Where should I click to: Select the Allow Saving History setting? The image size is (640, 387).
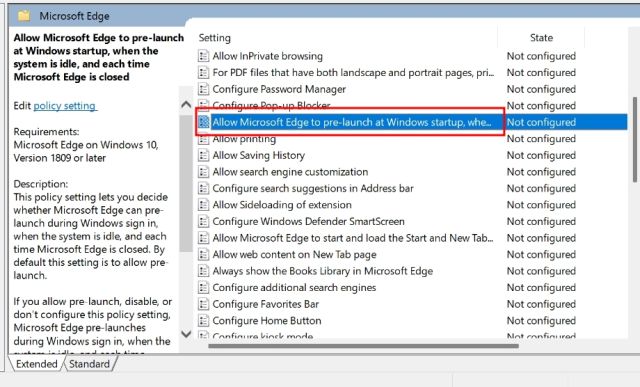coord(259,155)
